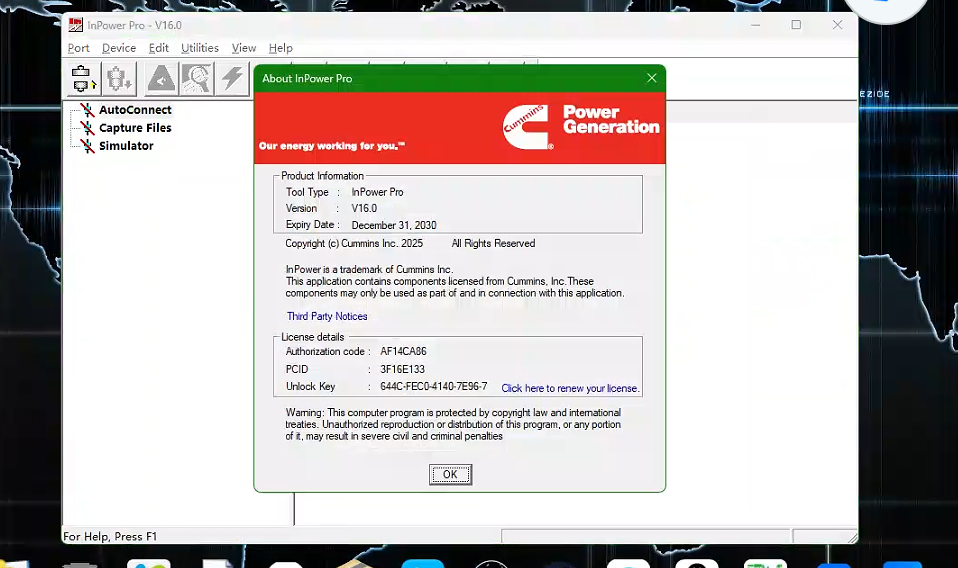Open the Device menu
958x568 pixels.
[119, 48]
